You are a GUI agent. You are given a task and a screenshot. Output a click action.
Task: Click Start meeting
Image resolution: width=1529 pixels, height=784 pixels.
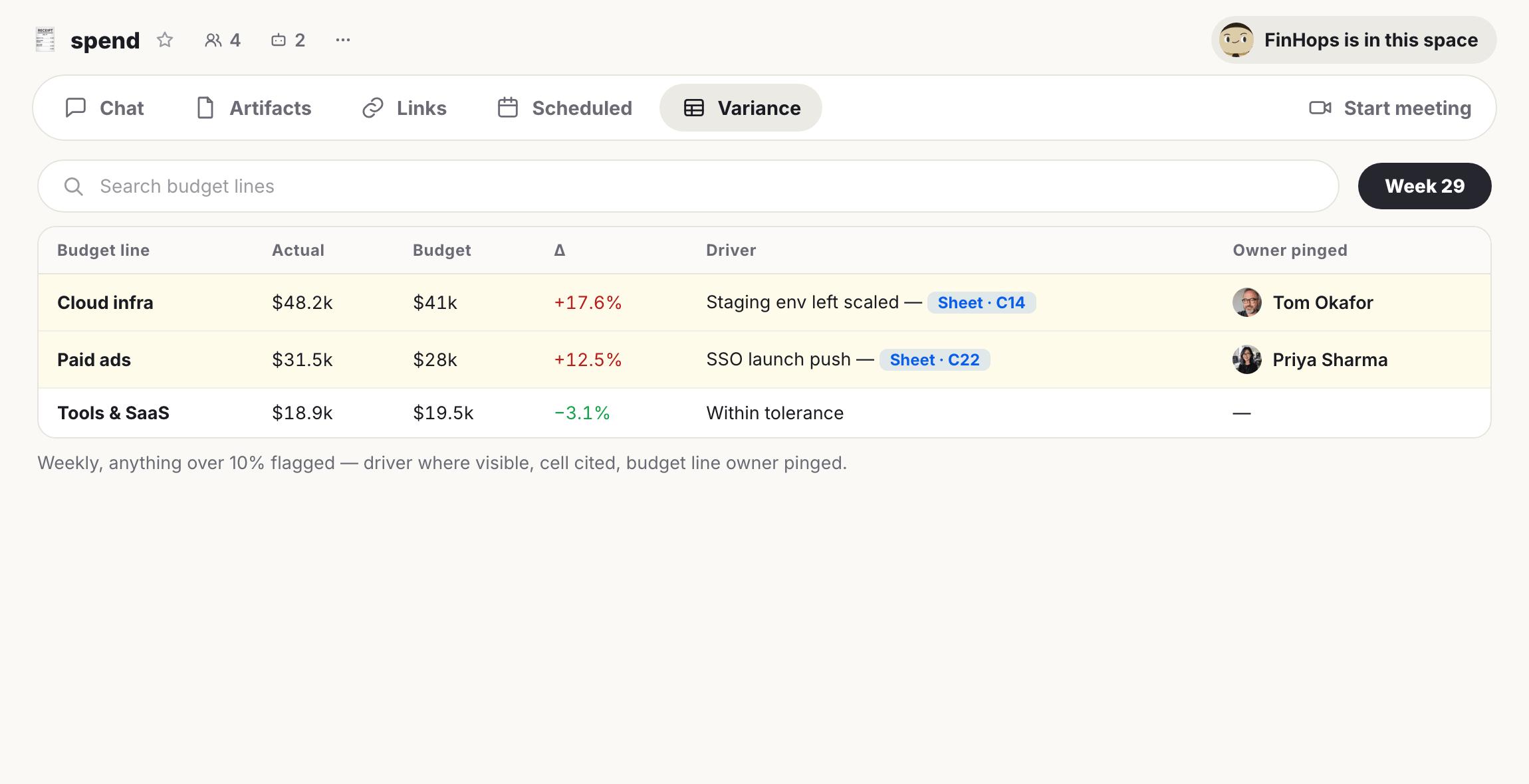(x=1390, y=108)
